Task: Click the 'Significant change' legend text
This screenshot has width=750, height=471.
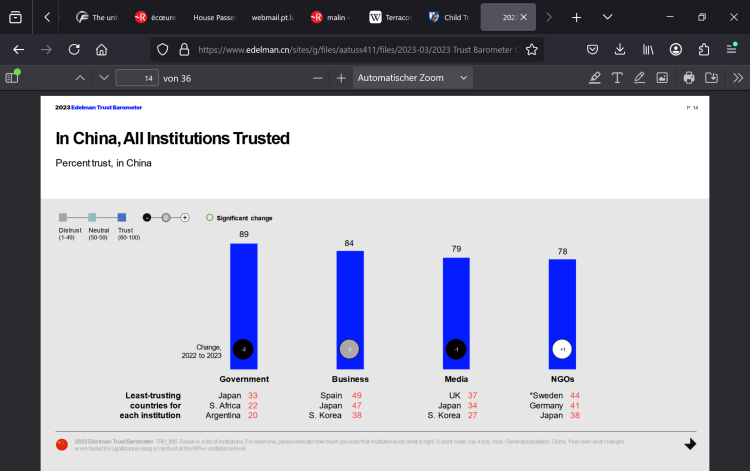Action: pos(244,218)
